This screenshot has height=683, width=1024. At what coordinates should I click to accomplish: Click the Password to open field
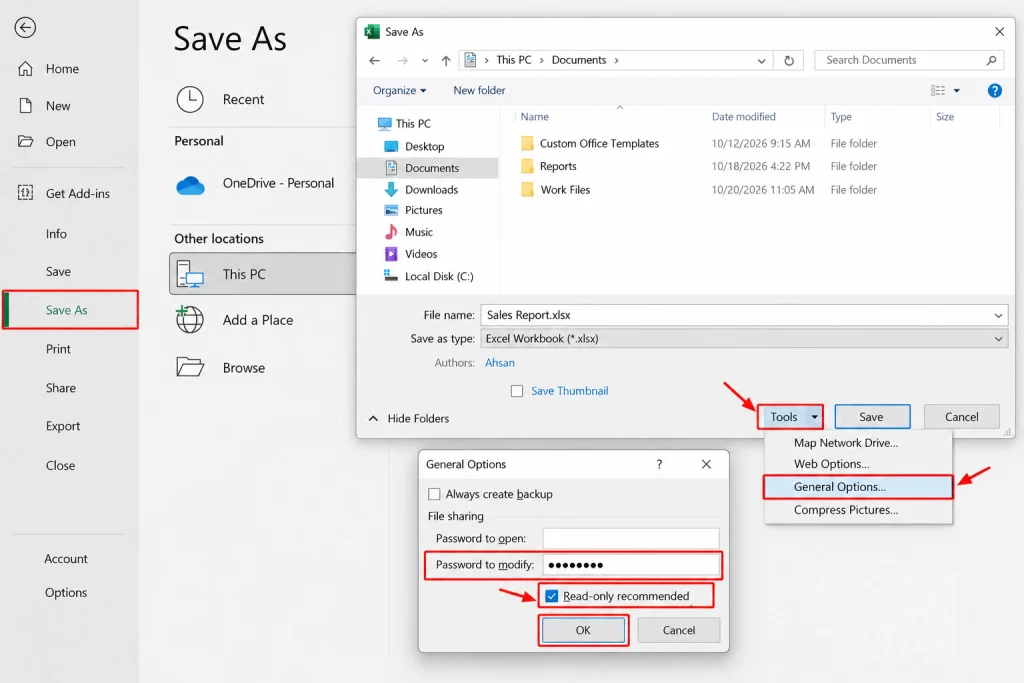click(631, 539)
